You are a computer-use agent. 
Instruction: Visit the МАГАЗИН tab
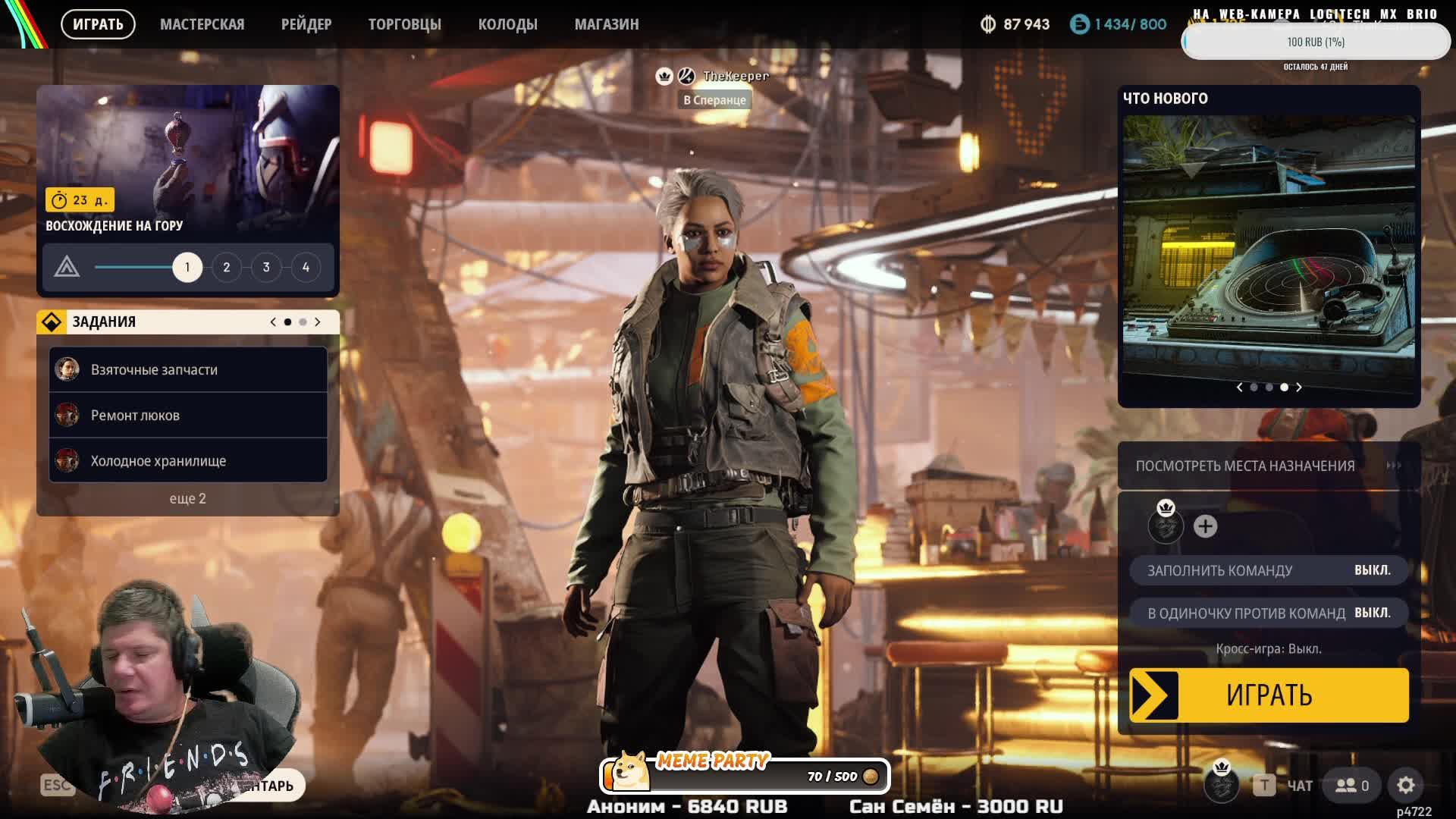[607, 24]
